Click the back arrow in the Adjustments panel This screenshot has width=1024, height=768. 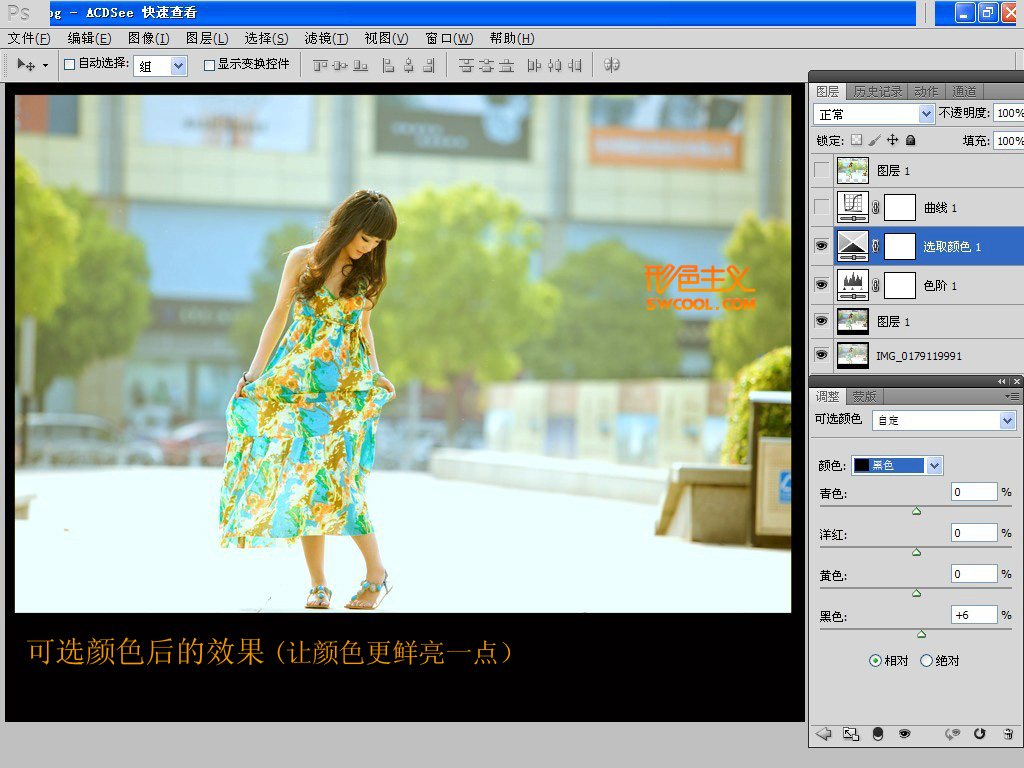pos(824,733)
